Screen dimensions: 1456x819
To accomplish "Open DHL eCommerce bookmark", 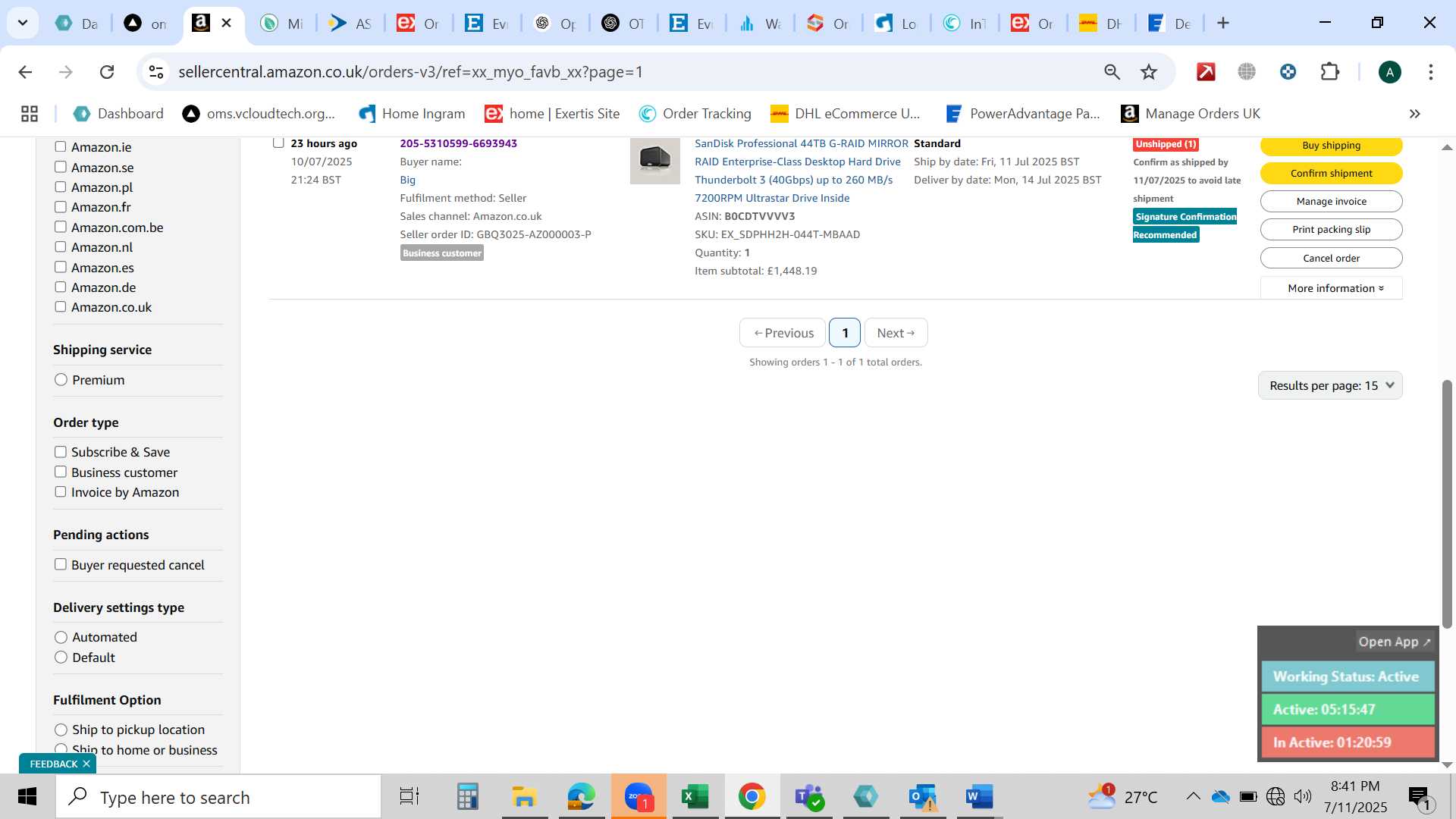I will (845, 114).
